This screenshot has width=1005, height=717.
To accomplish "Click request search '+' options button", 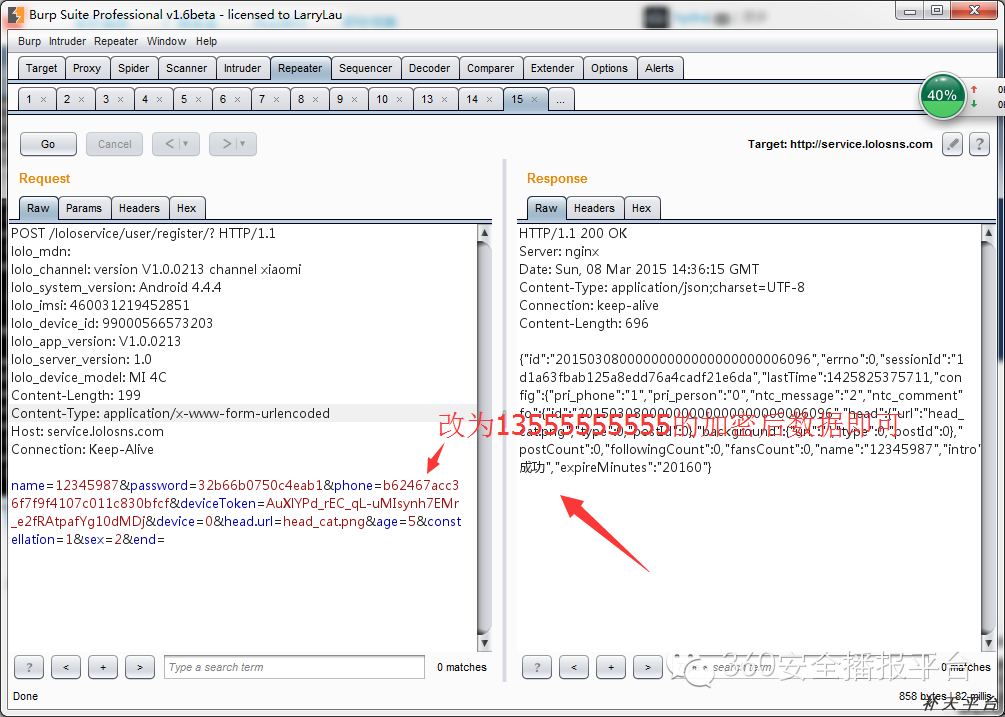I will click(103, 667).
